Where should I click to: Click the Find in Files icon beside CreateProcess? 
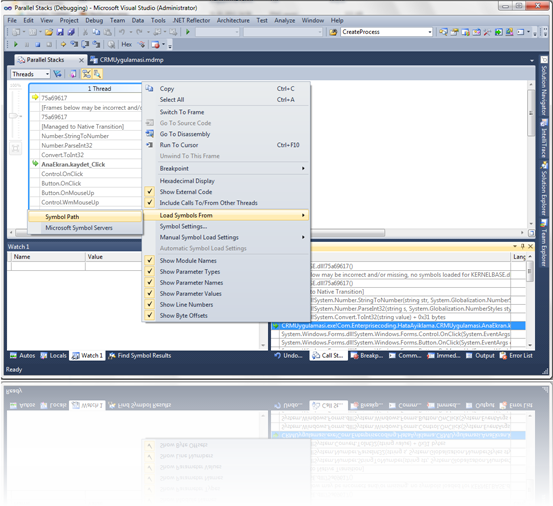[333, 32]
